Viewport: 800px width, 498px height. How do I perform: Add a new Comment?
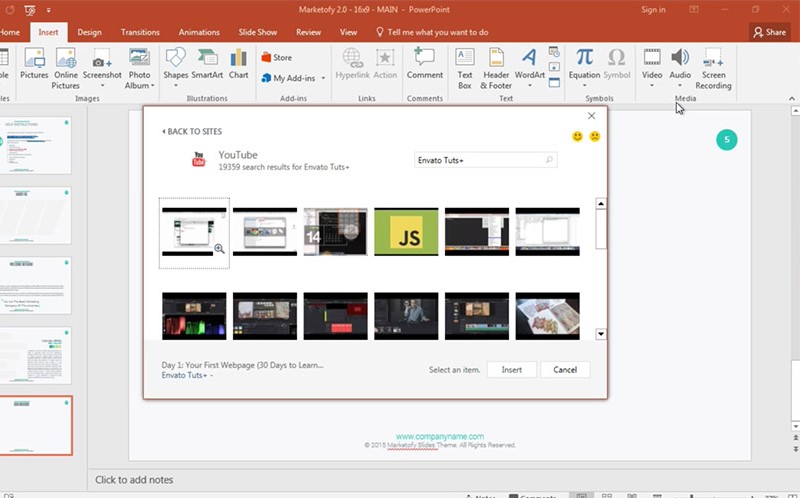tap(424, 64)
